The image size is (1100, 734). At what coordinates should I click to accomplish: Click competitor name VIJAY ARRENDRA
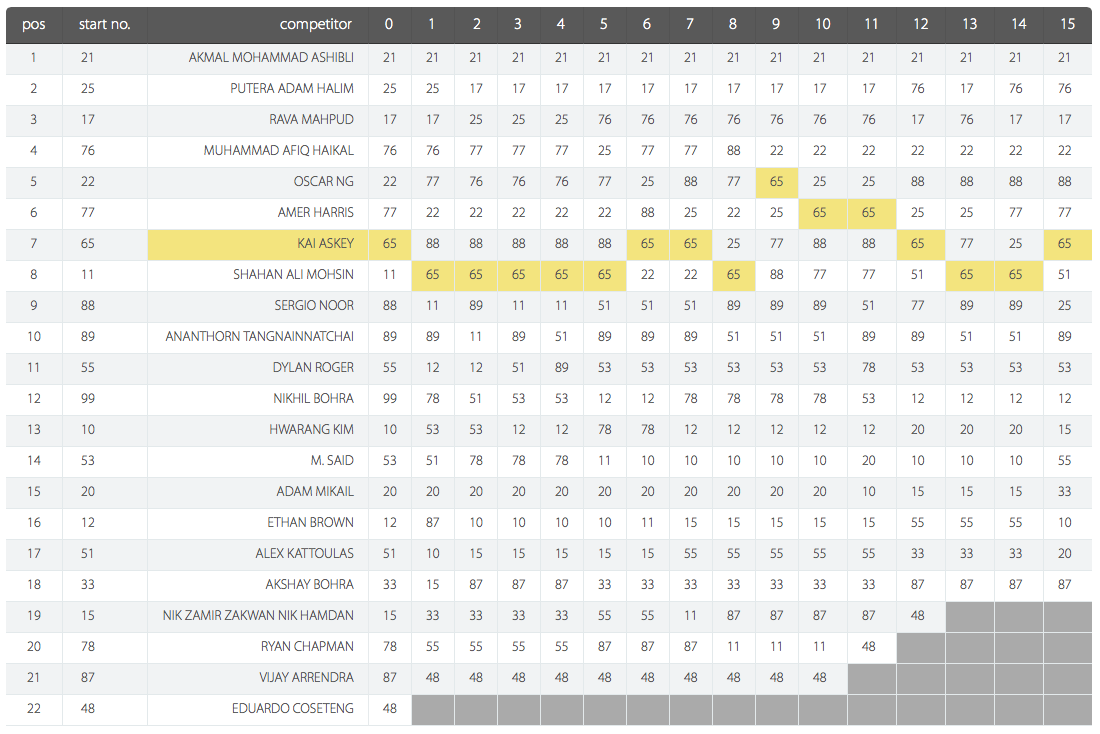point(307,677)
